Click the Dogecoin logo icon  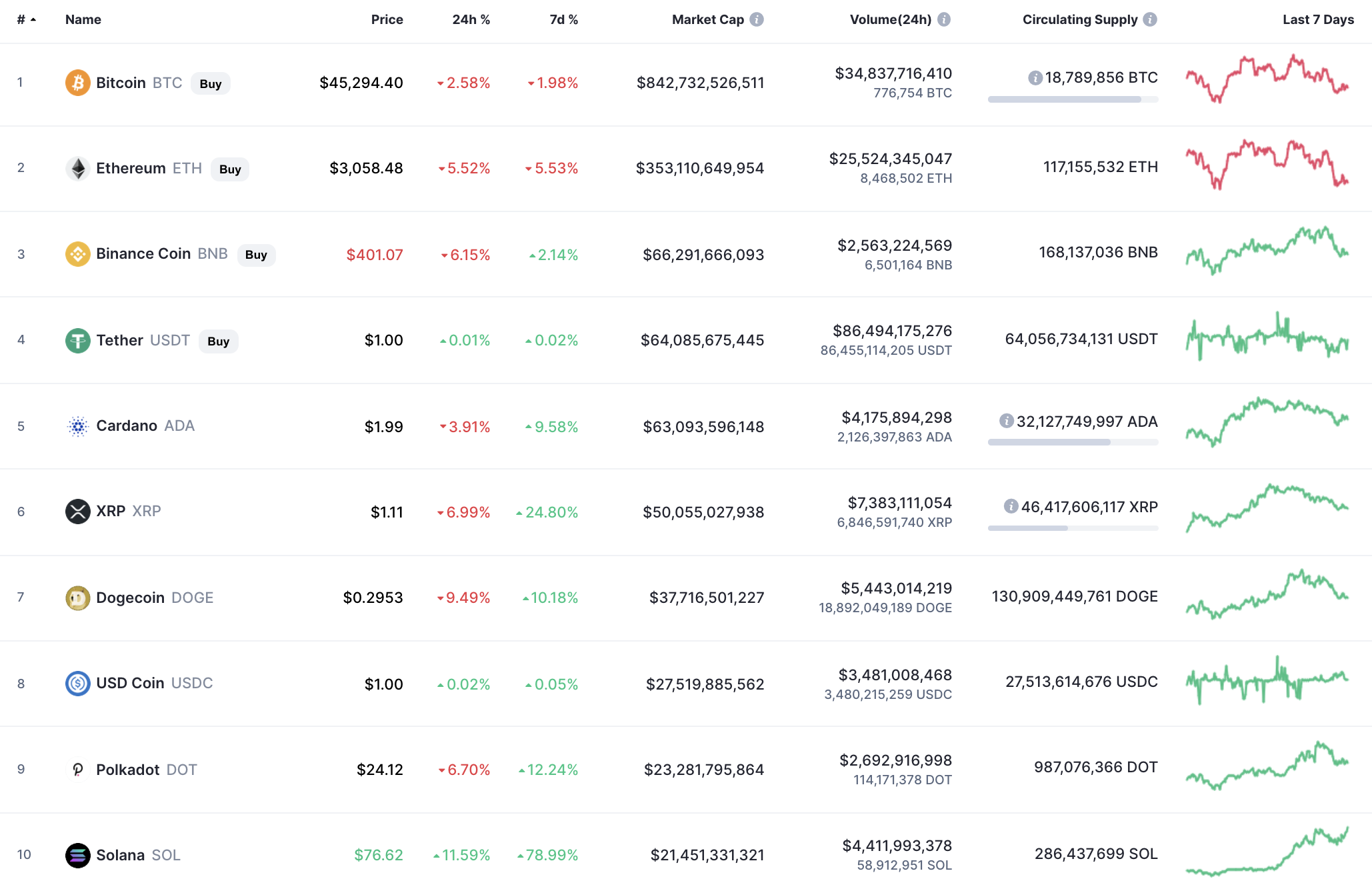[77, 598]
